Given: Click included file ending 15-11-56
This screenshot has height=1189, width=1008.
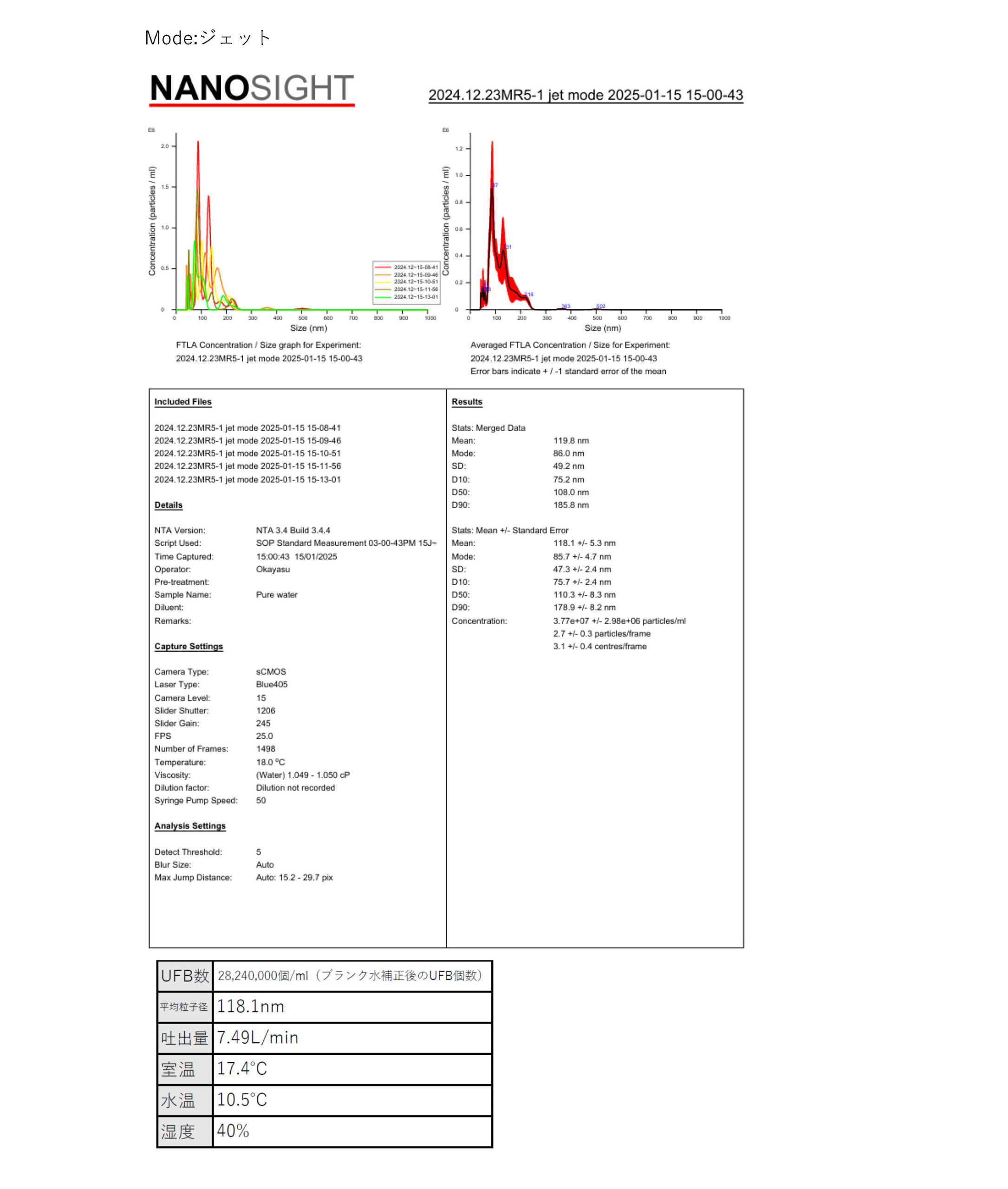Looking at the screenshot, I should point(247,466).
